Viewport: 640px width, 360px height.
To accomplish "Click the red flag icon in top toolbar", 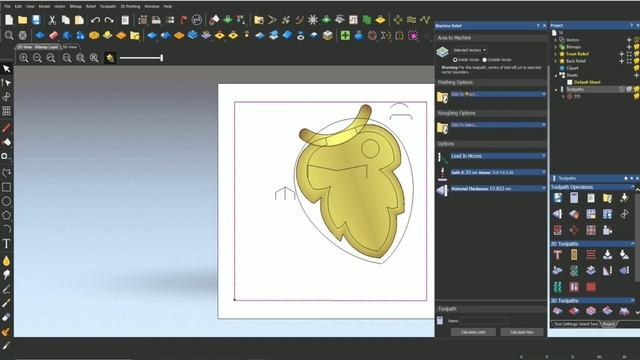I will [183, 20].
